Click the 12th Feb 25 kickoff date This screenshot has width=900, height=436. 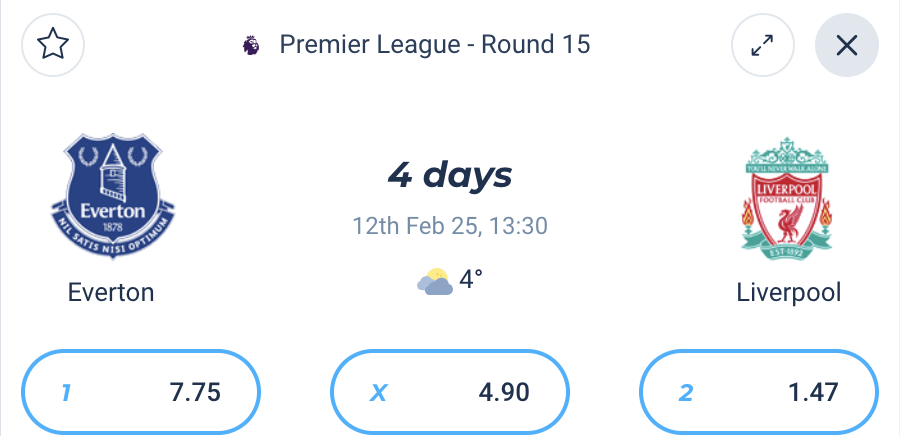click(450, 226)
